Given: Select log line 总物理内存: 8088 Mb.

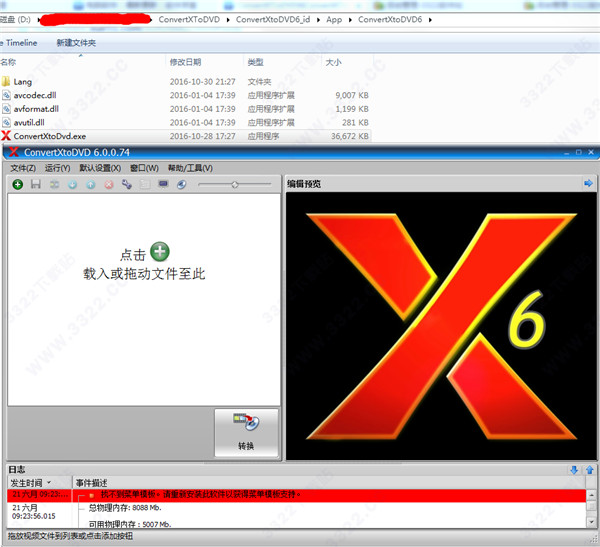Looking at the screenshot, I should [x=125, y=508].
